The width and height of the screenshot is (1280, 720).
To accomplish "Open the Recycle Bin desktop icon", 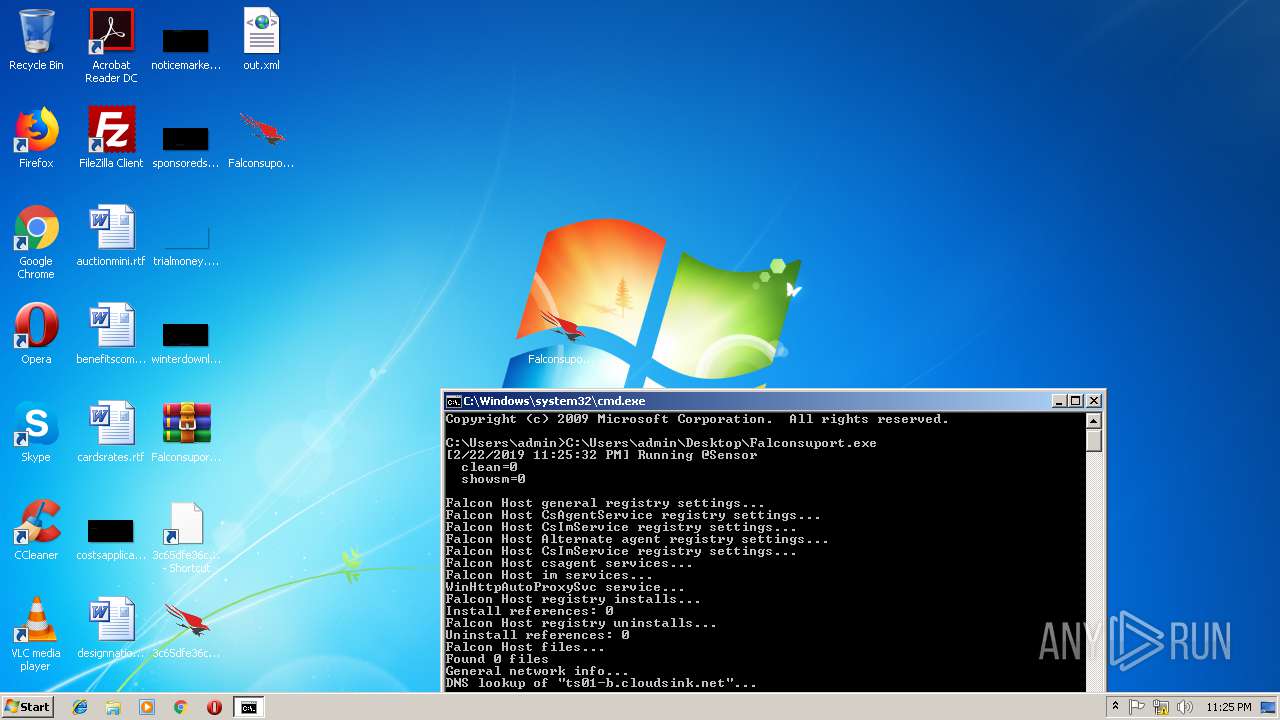I will tap(36, 40).
